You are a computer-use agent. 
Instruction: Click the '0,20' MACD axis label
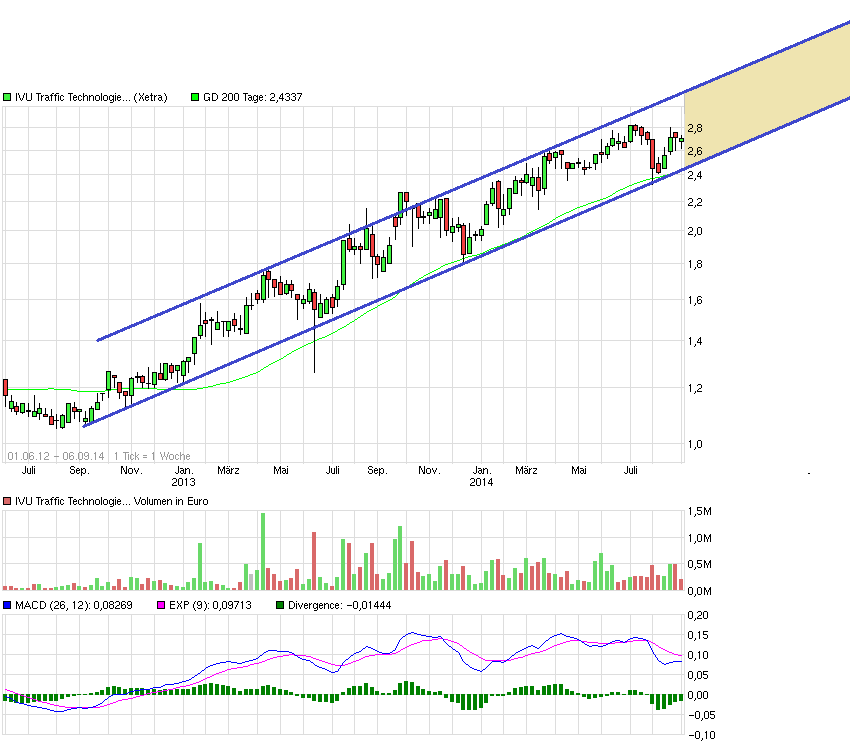coord(698,616)
